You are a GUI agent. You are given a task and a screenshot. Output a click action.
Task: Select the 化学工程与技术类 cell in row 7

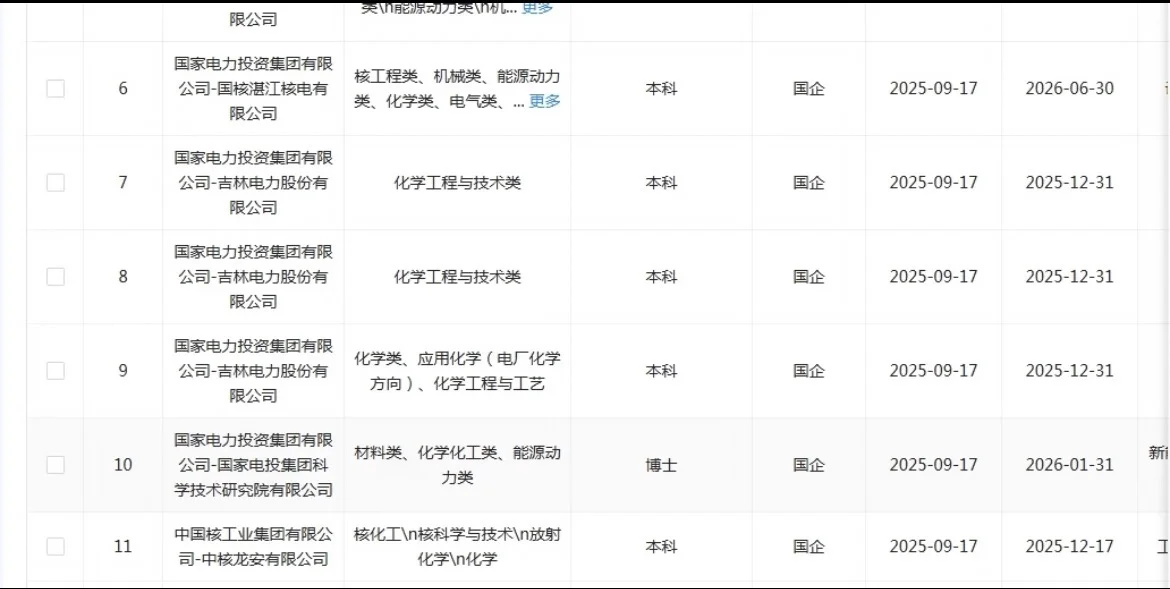pyautogui.click(x=459, y=183)
